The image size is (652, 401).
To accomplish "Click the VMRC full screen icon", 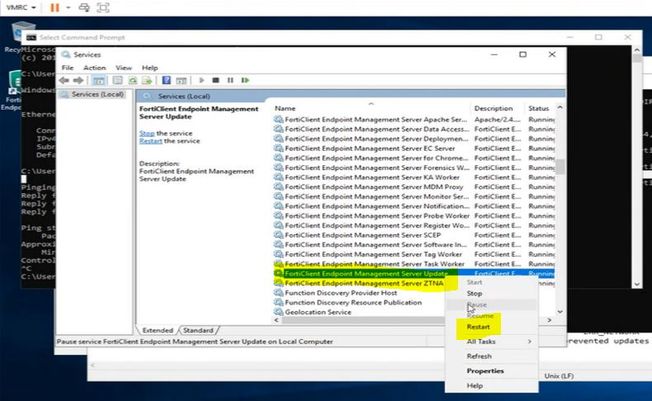I will click(103, 7).
